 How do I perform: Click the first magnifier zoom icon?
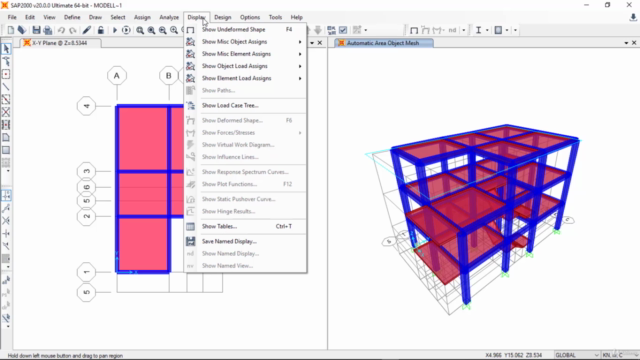(x=140, y=30)
